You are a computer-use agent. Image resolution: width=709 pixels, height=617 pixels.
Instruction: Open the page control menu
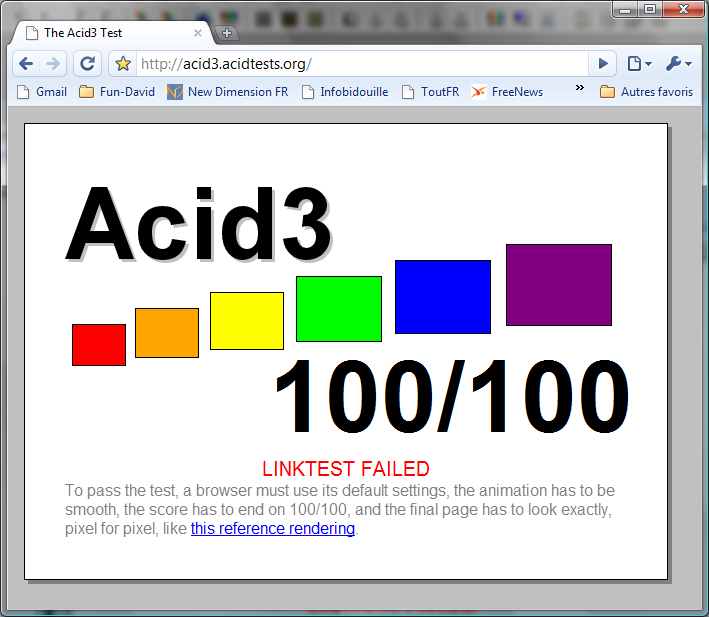pos(638,64)
